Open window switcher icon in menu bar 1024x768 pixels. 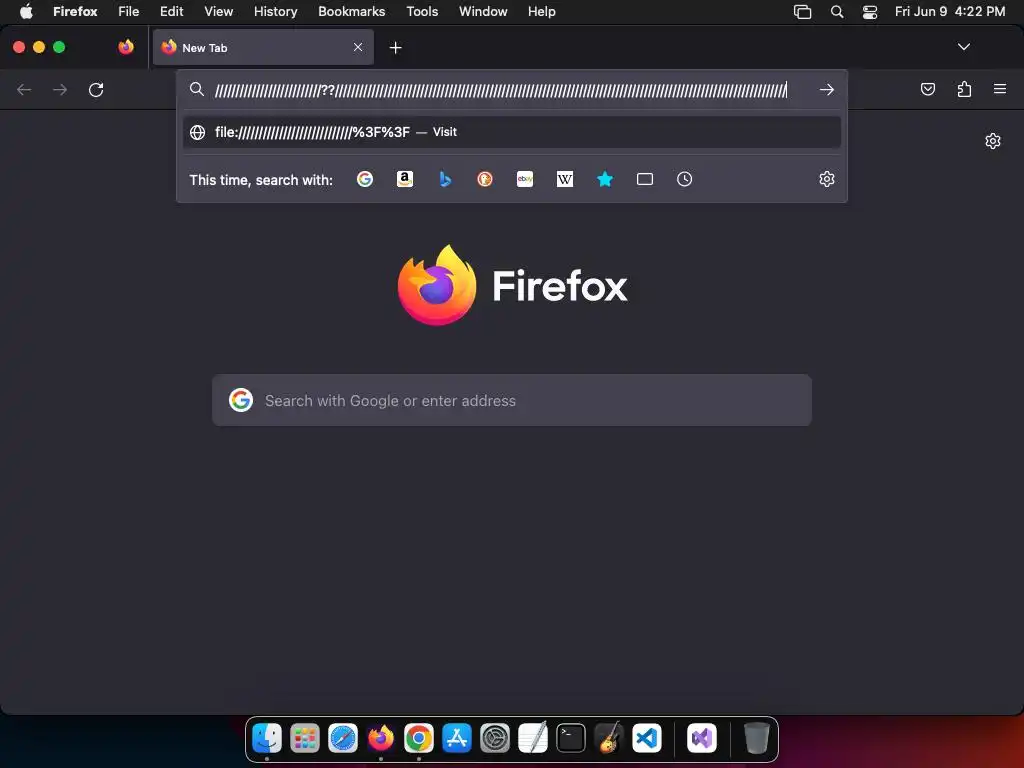(802, 11)
